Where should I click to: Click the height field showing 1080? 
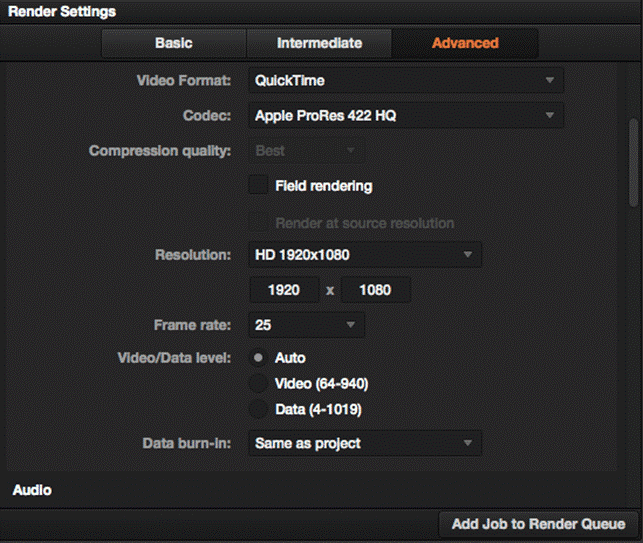click(376, 291)
